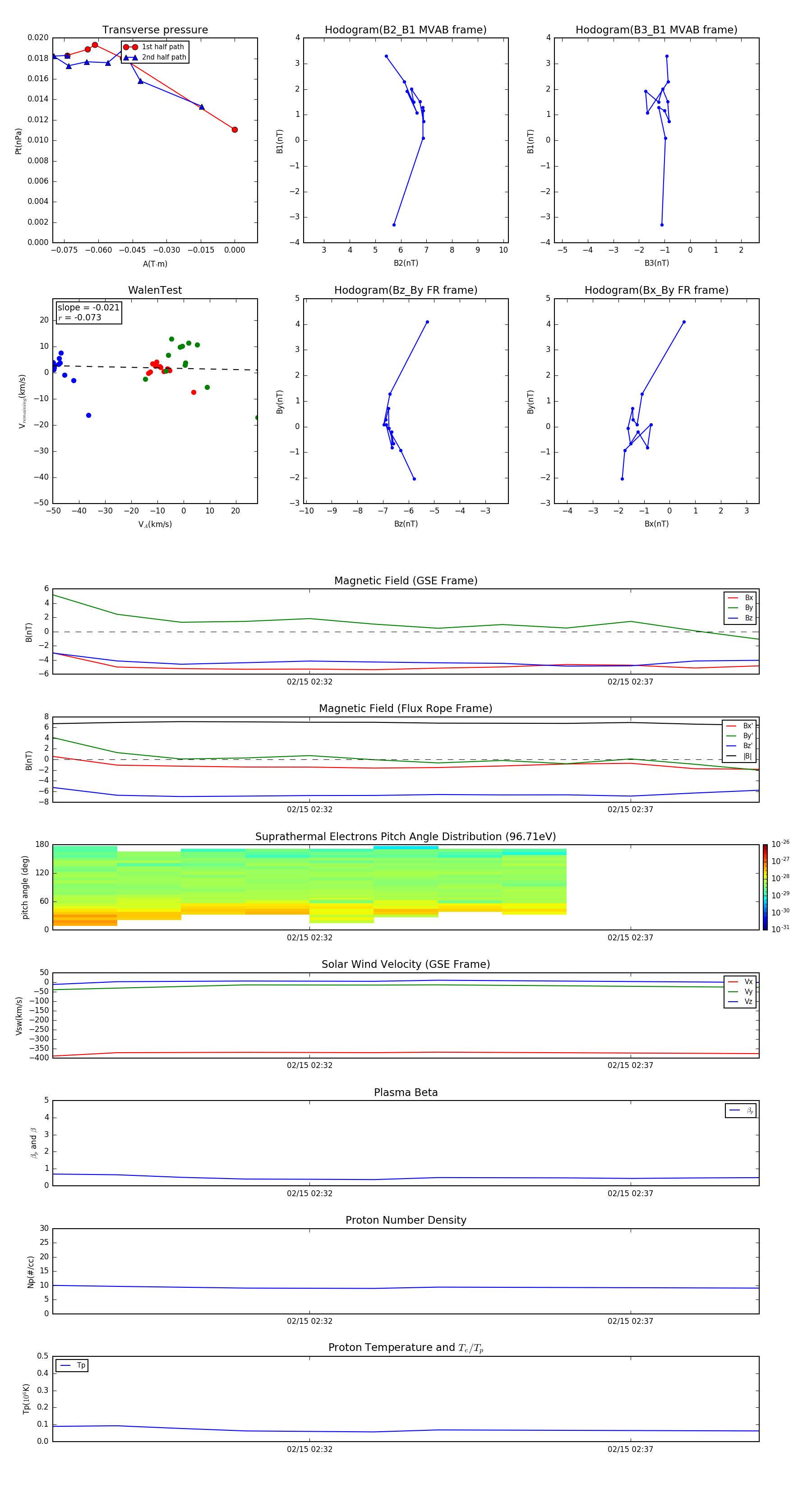Click the '2nd half path' legend entry
The width and height of the screenshot is (812, 1489).
pos(155,57)
